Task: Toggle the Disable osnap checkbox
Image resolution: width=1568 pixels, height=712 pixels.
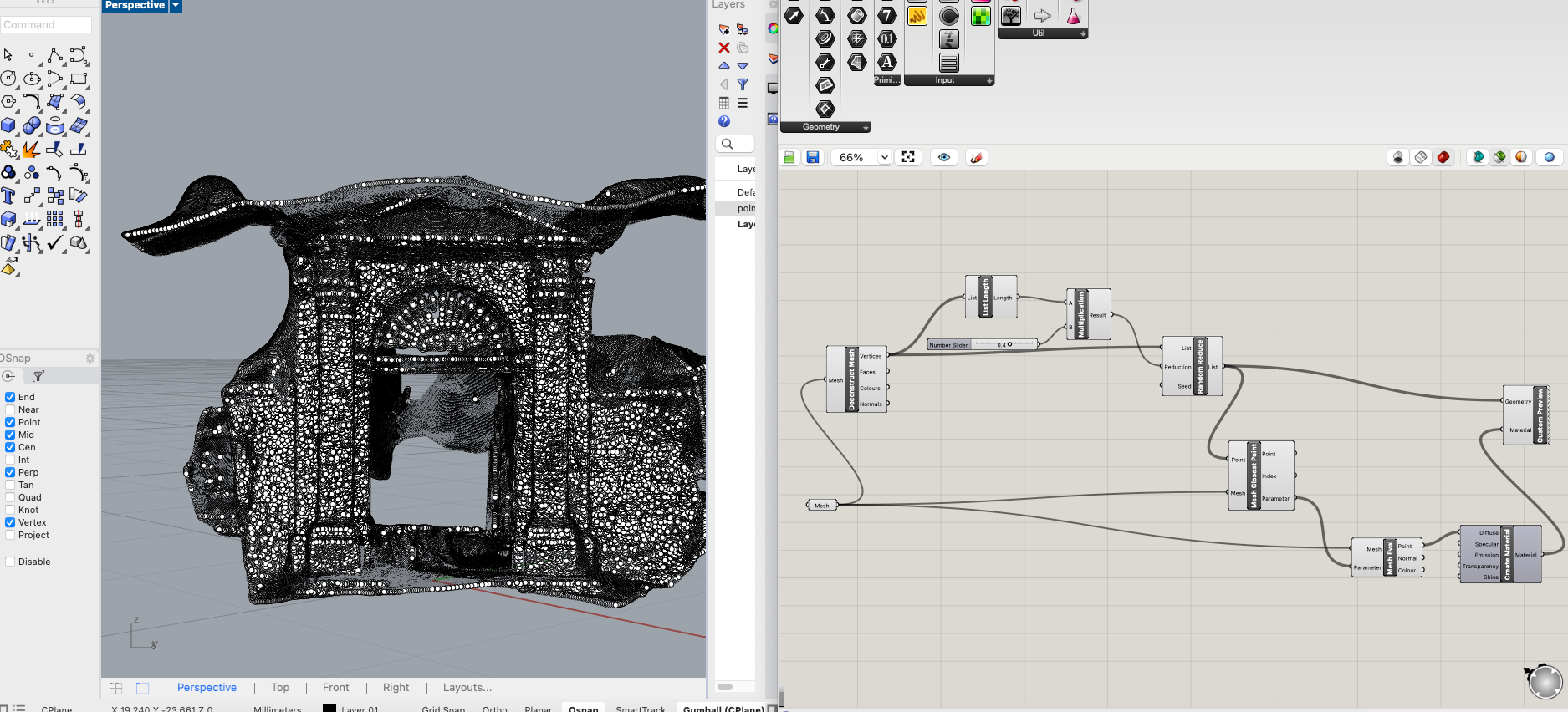Action: 10,562
